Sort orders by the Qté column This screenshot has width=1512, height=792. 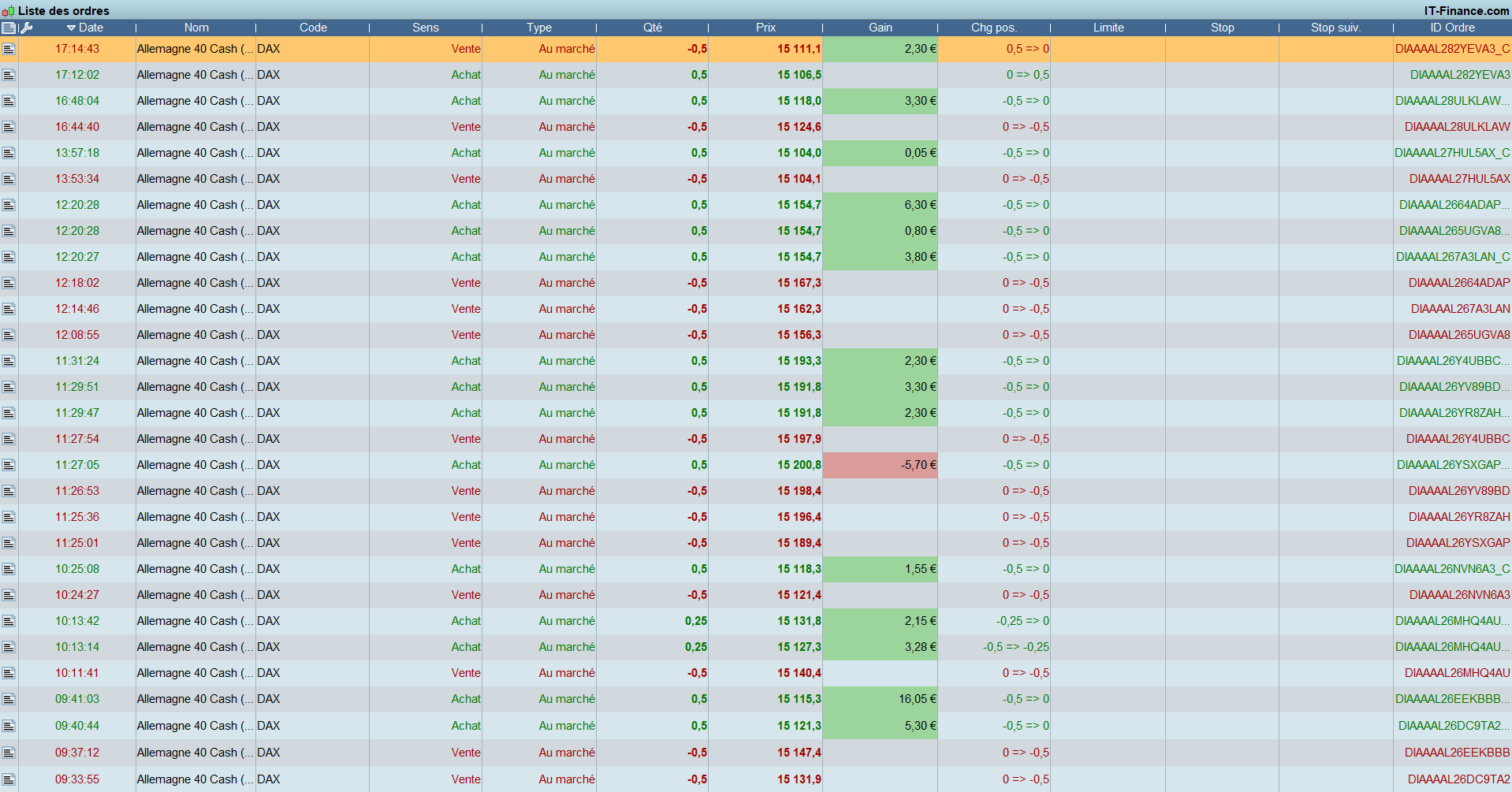[653, 28]
